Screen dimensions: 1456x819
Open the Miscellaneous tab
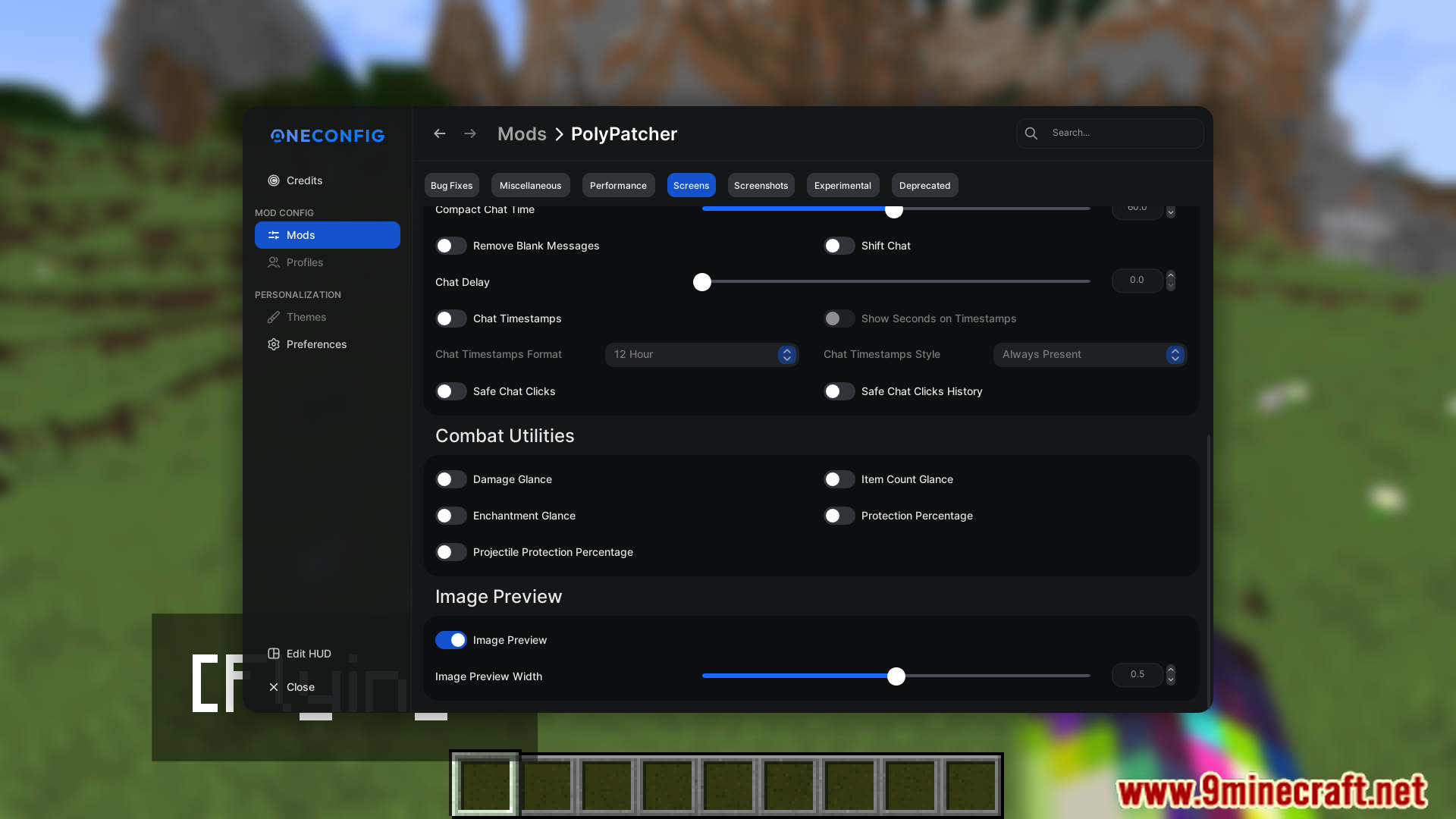pyautogui.click(x=530, y=185)
